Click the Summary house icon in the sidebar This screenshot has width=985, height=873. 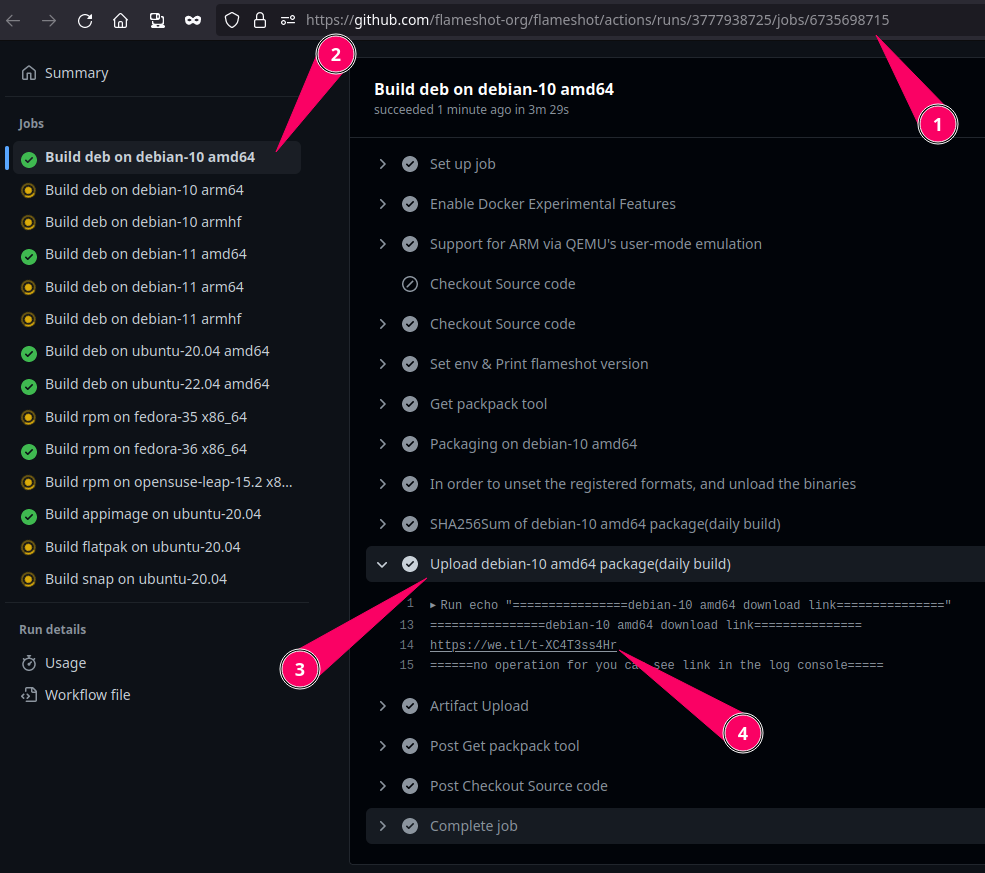[x=29, y=72]
